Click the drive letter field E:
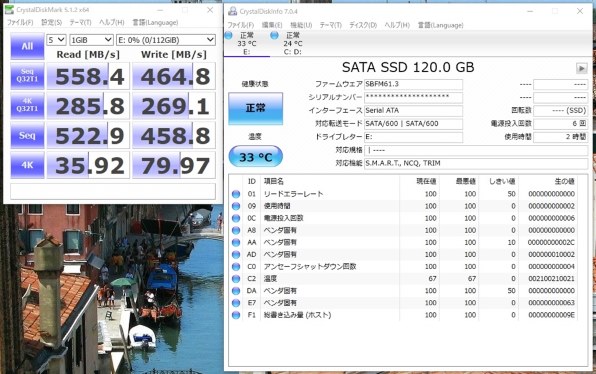Viewport: 596px width, 374px height. (x=413, y=137)
